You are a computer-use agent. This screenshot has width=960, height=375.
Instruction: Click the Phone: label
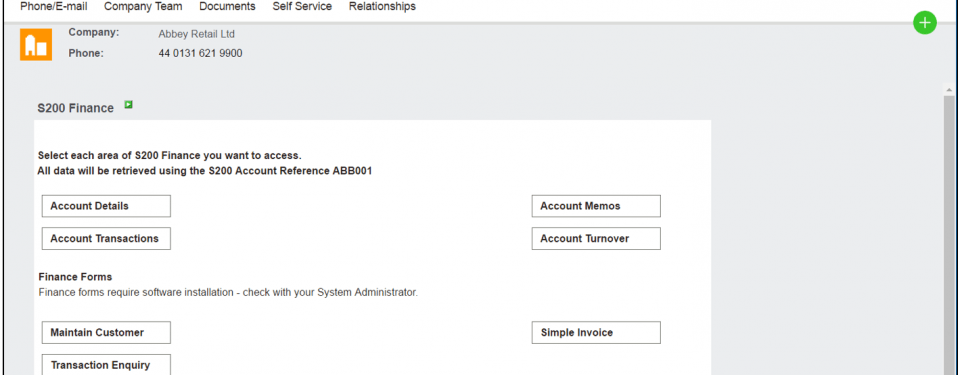[x=86, y=53]
